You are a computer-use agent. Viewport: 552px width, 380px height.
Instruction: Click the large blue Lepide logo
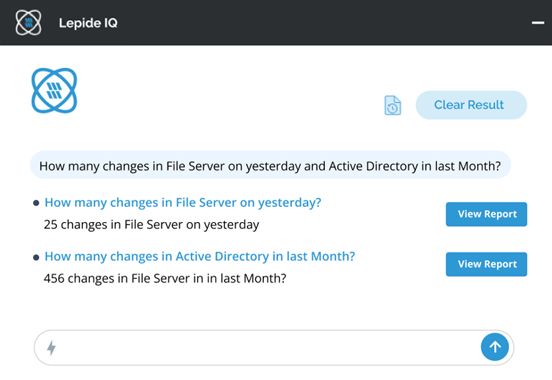pos(54,91)
